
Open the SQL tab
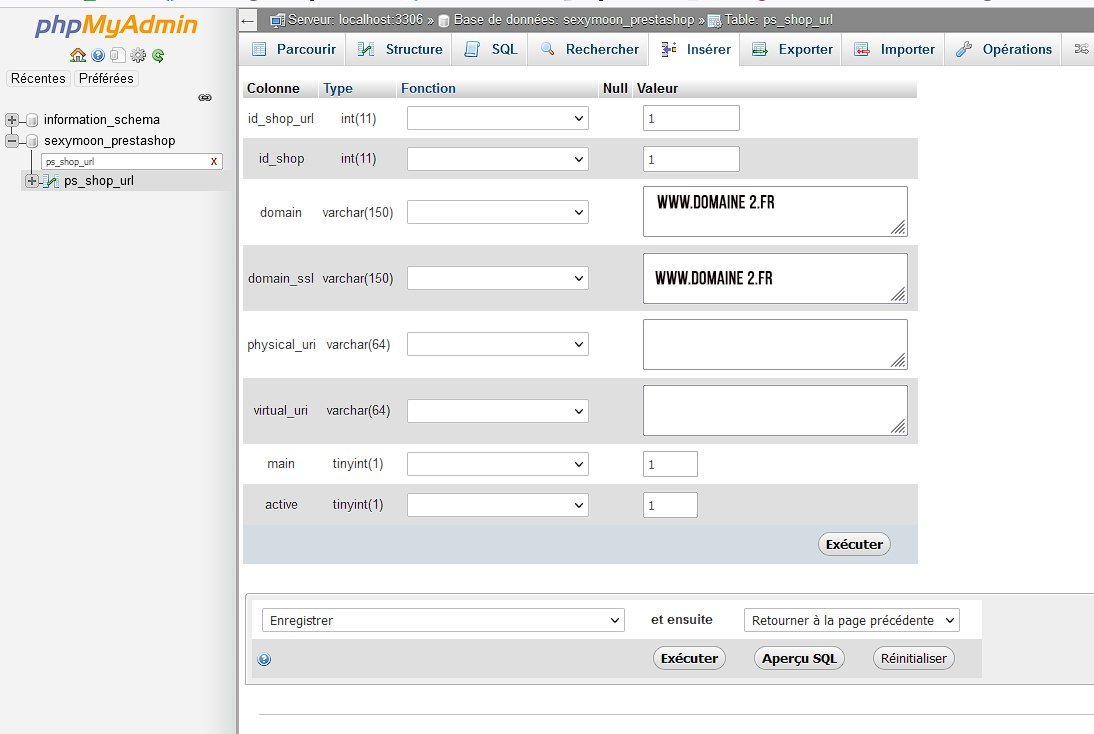[490, 50]
